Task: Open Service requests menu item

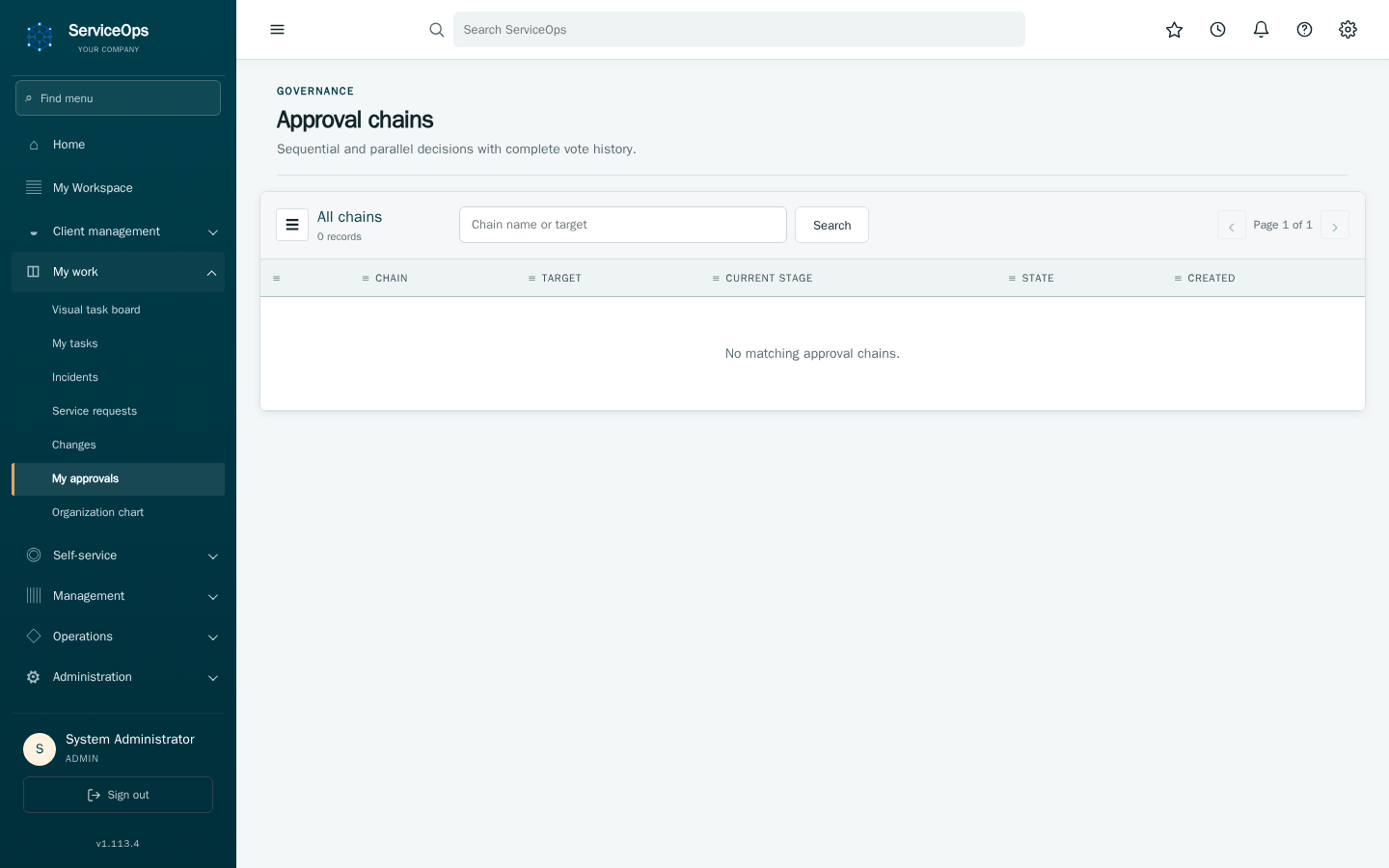Action: 118,411
